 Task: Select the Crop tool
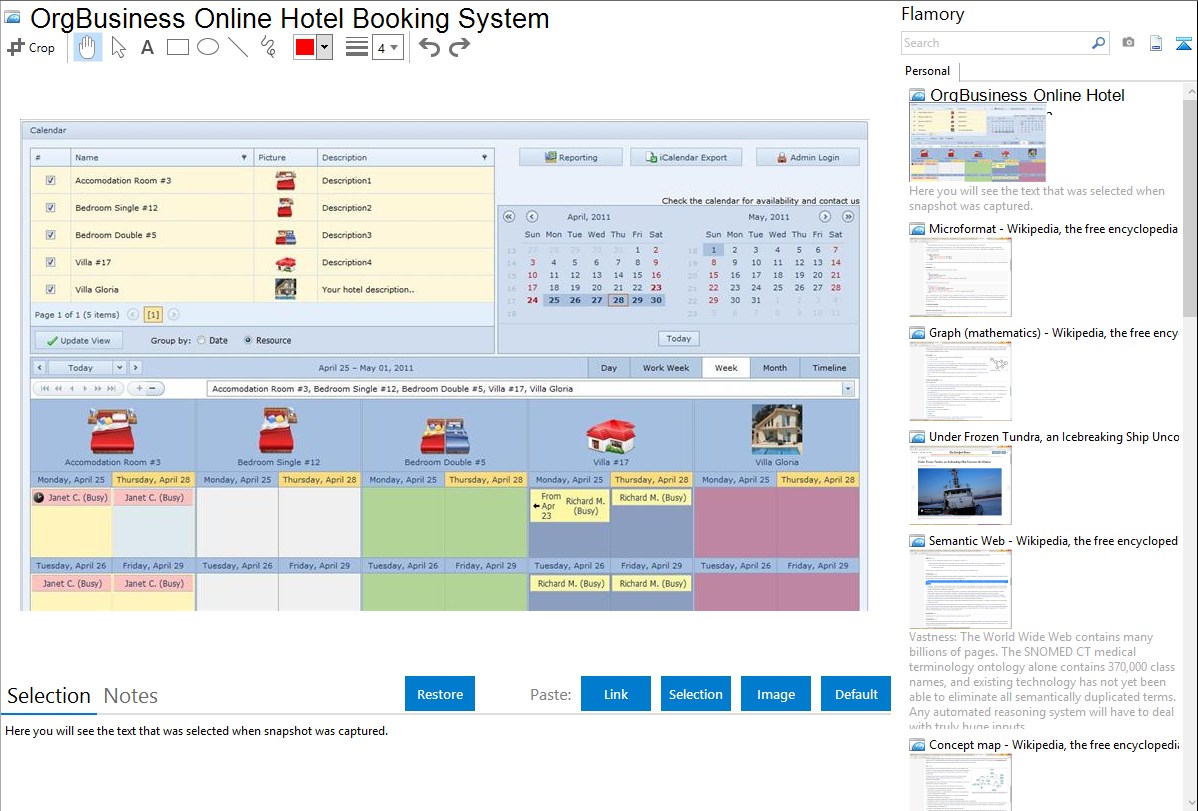31,47
